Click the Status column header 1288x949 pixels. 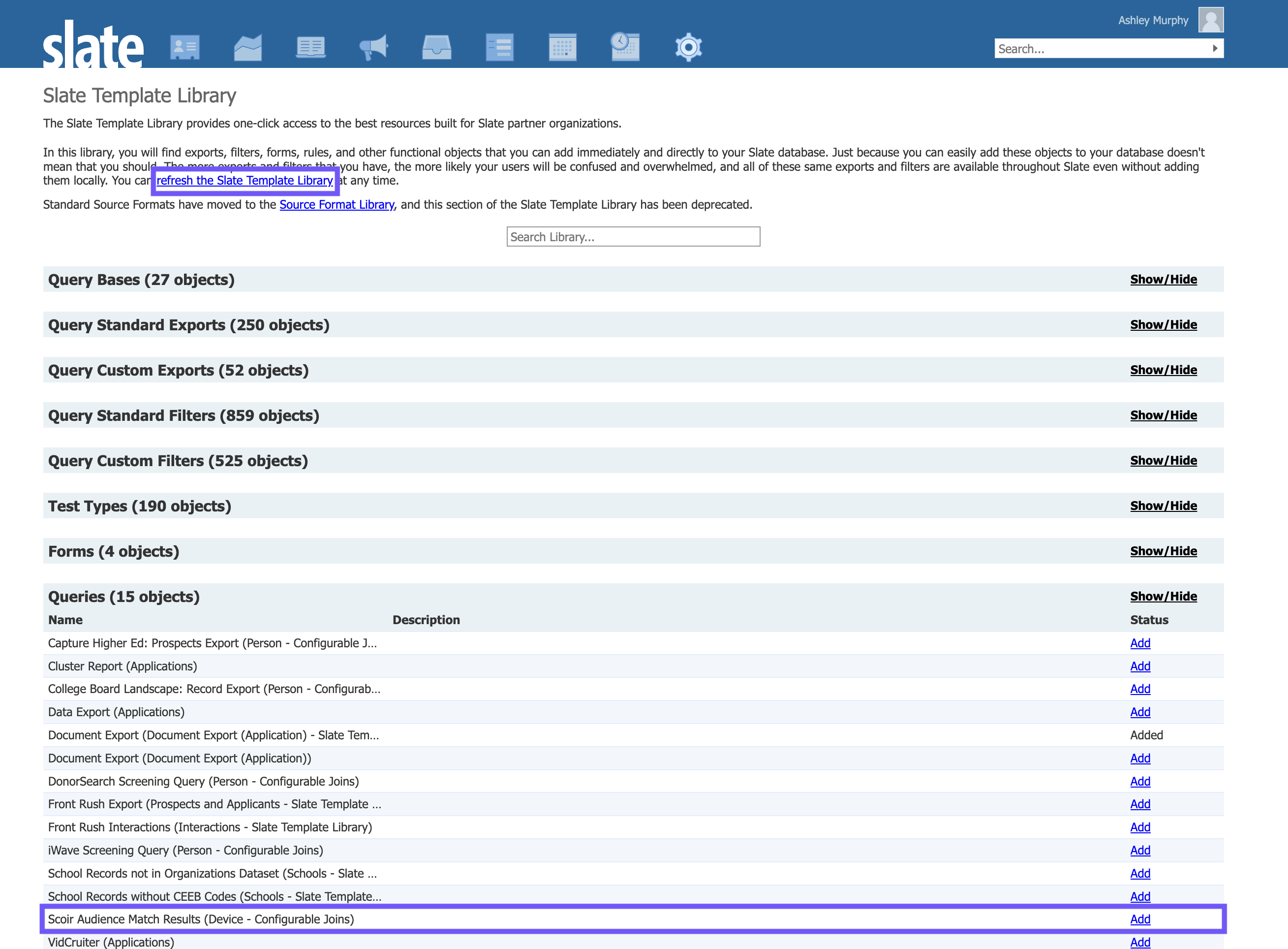point(1149,620)
